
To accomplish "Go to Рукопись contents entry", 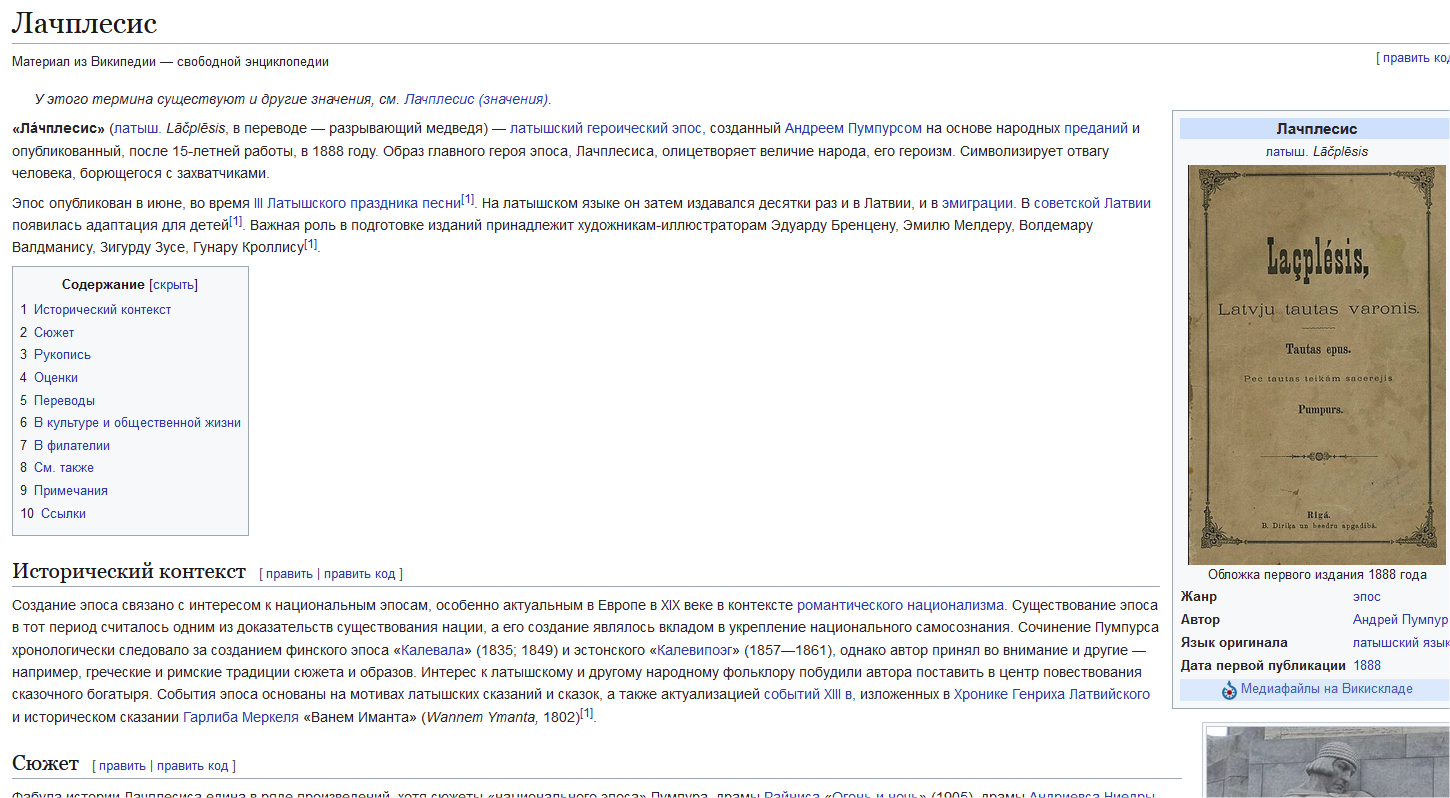I will pos(62,355).
